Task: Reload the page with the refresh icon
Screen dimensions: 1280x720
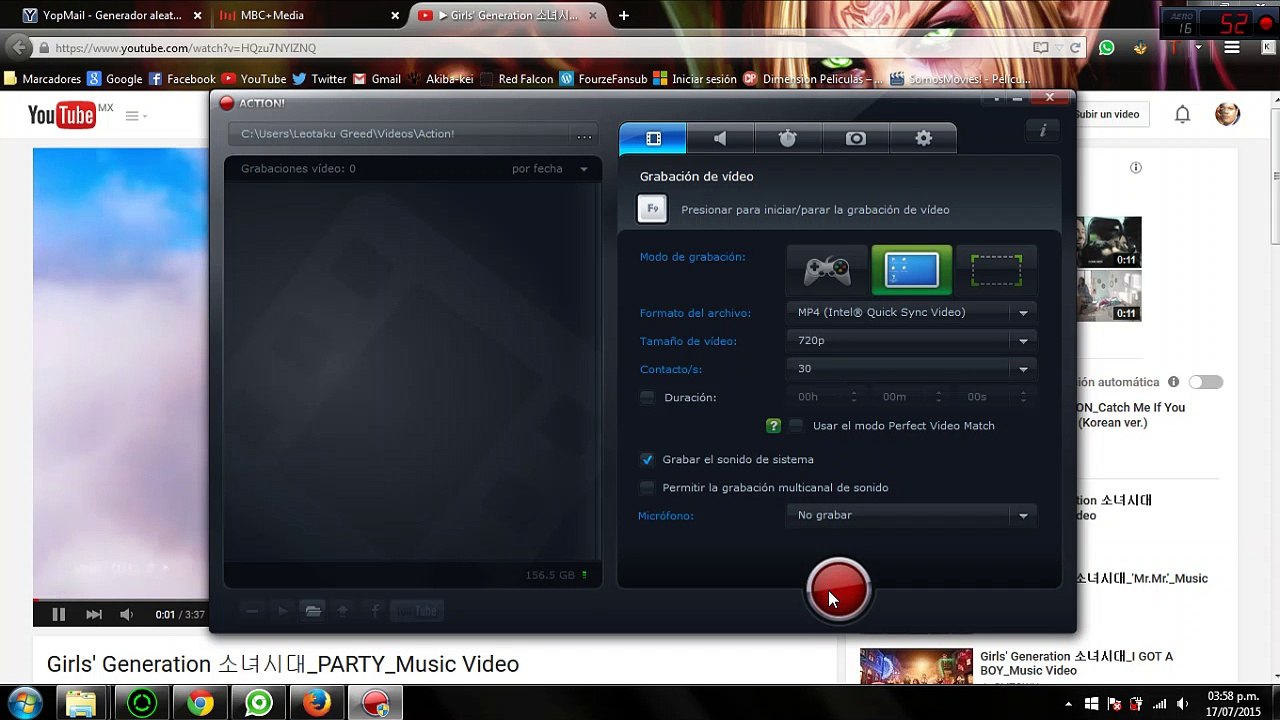Action: (1075, 48)
